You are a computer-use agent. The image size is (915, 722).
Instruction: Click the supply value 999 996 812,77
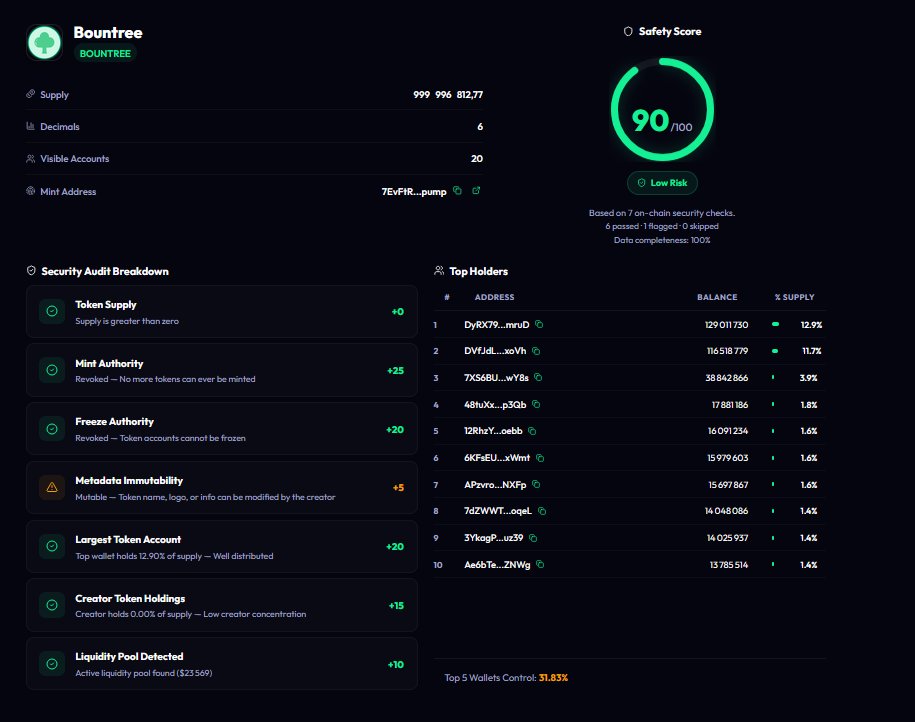pyautogui.click(x=448, y=95)
